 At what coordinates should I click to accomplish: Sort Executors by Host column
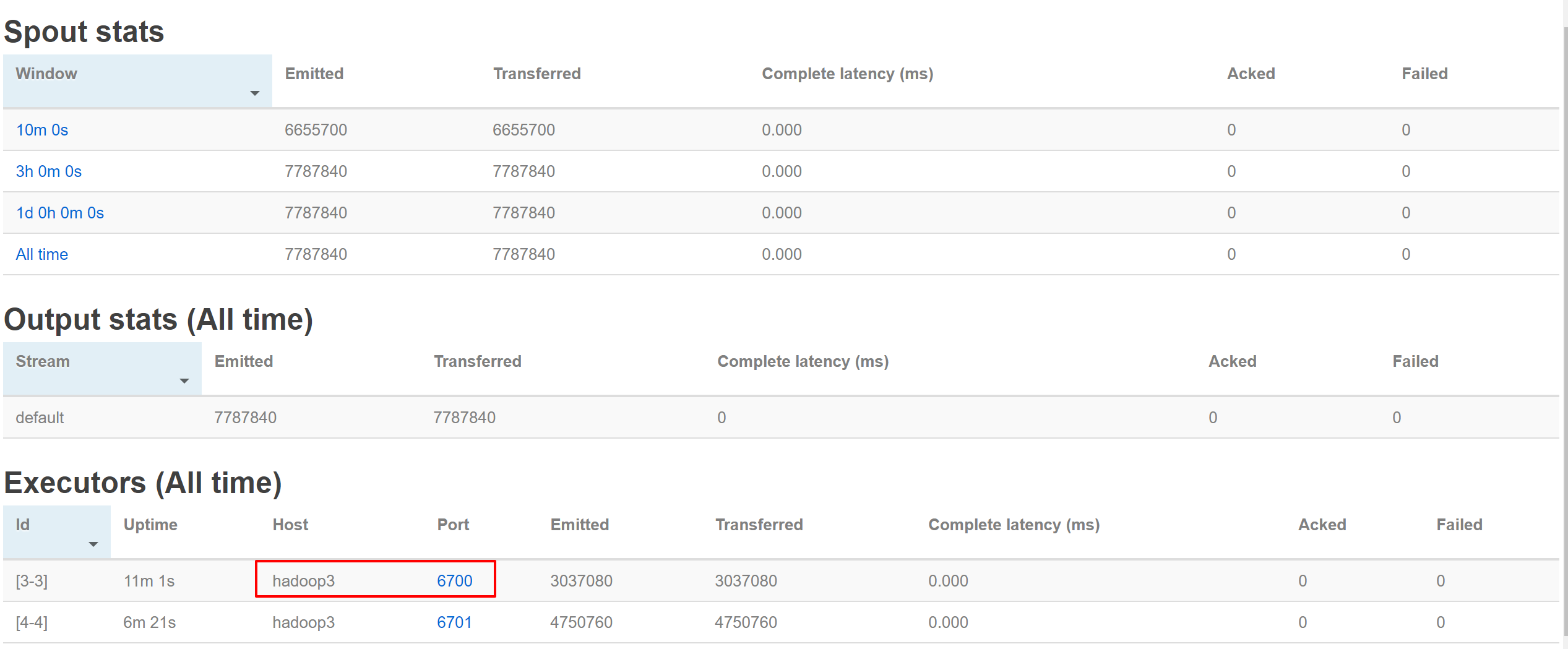pyautogui.click(x=290, y=525)
